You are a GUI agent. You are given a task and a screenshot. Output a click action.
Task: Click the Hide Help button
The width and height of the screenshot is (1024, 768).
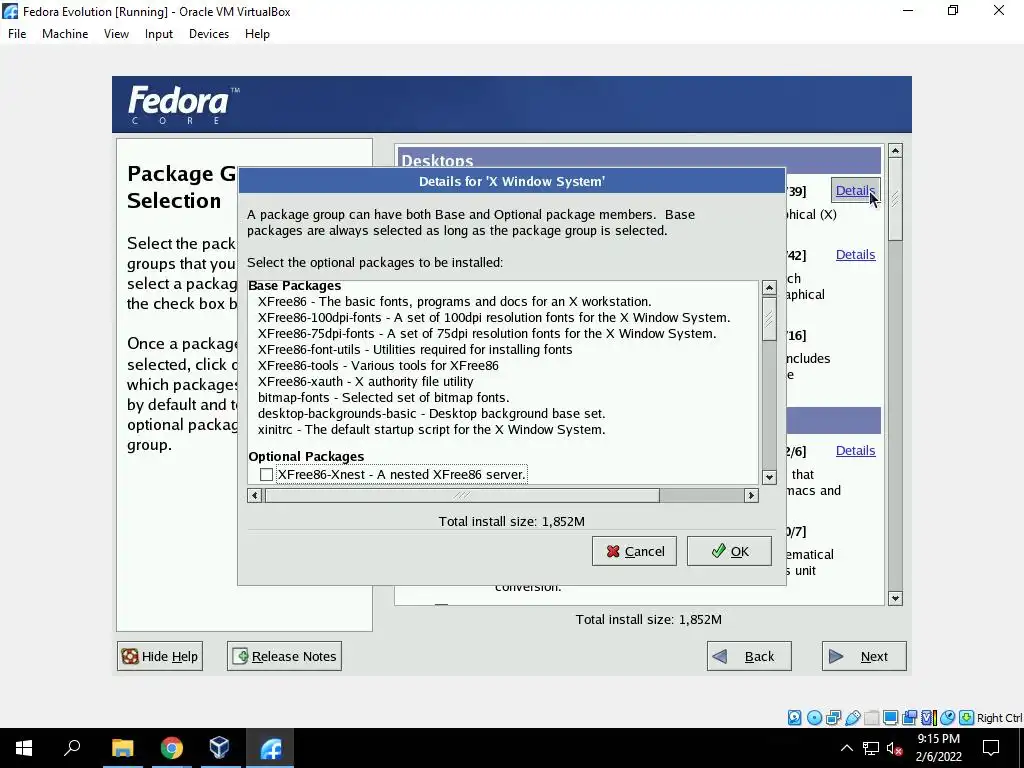[160, 656]
